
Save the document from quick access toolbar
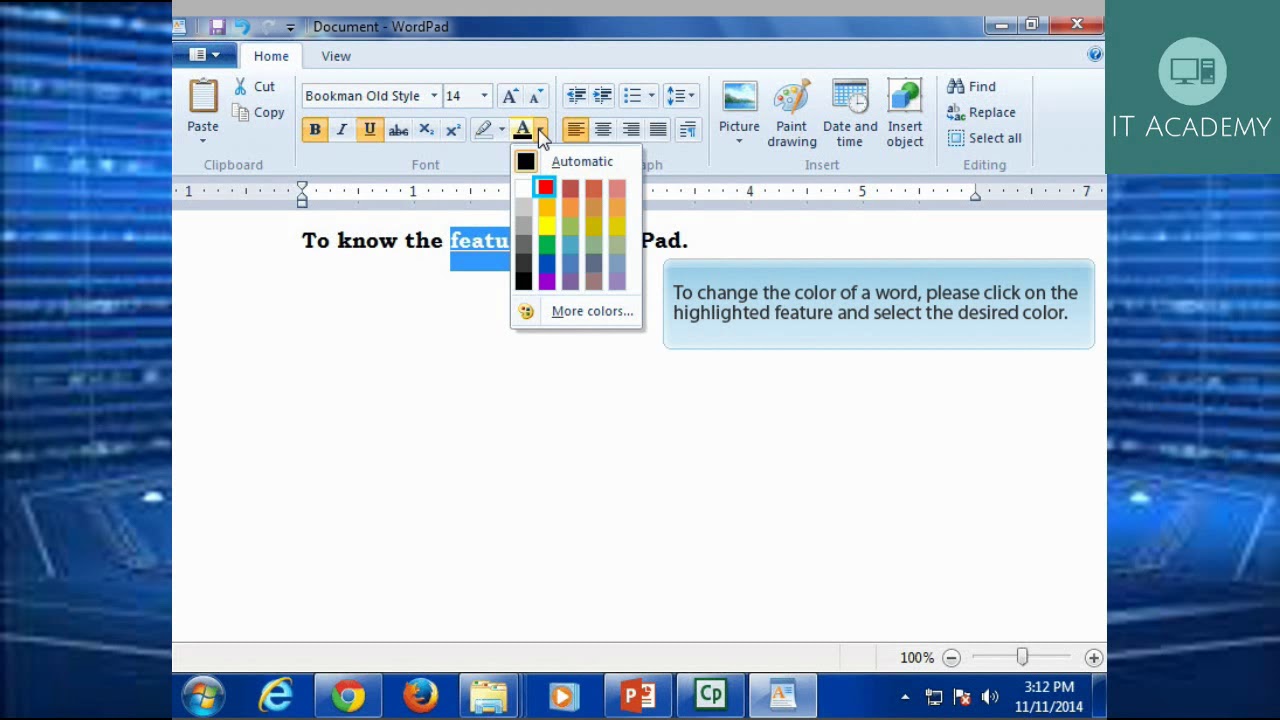point(217,27)
